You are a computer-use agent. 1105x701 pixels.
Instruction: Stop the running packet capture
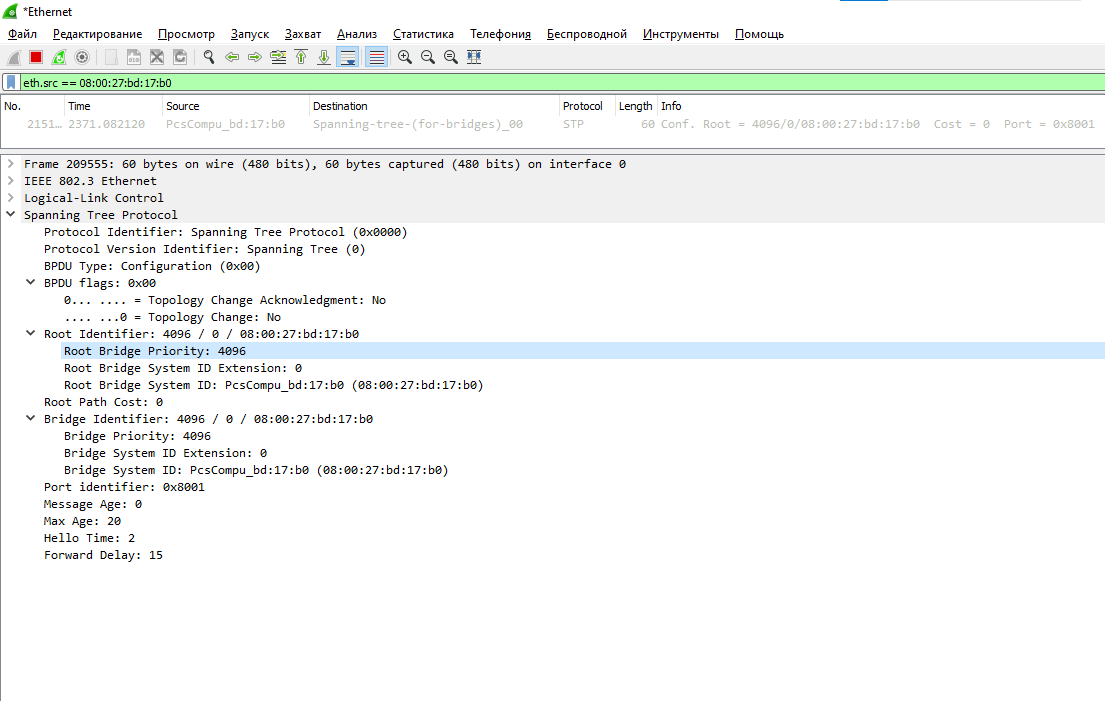[36, 58]
